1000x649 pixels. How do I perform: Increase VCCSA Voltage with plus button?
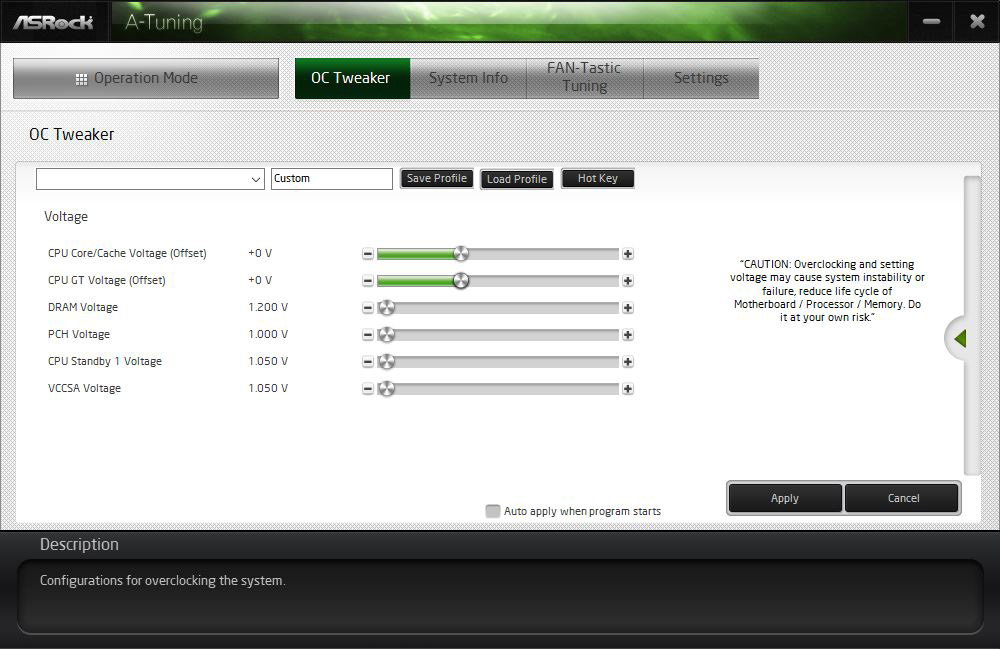point(628,389)
